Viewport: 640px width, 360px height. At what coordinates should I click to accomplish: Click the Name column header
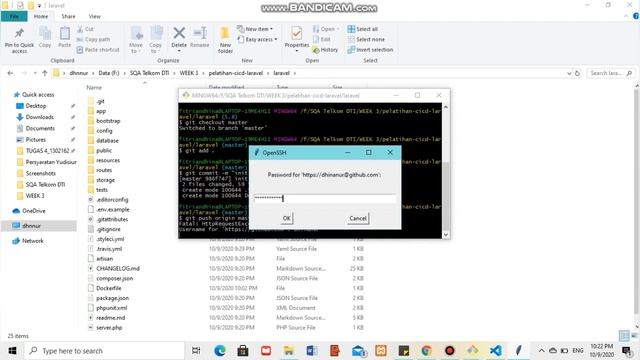(94, 87)
